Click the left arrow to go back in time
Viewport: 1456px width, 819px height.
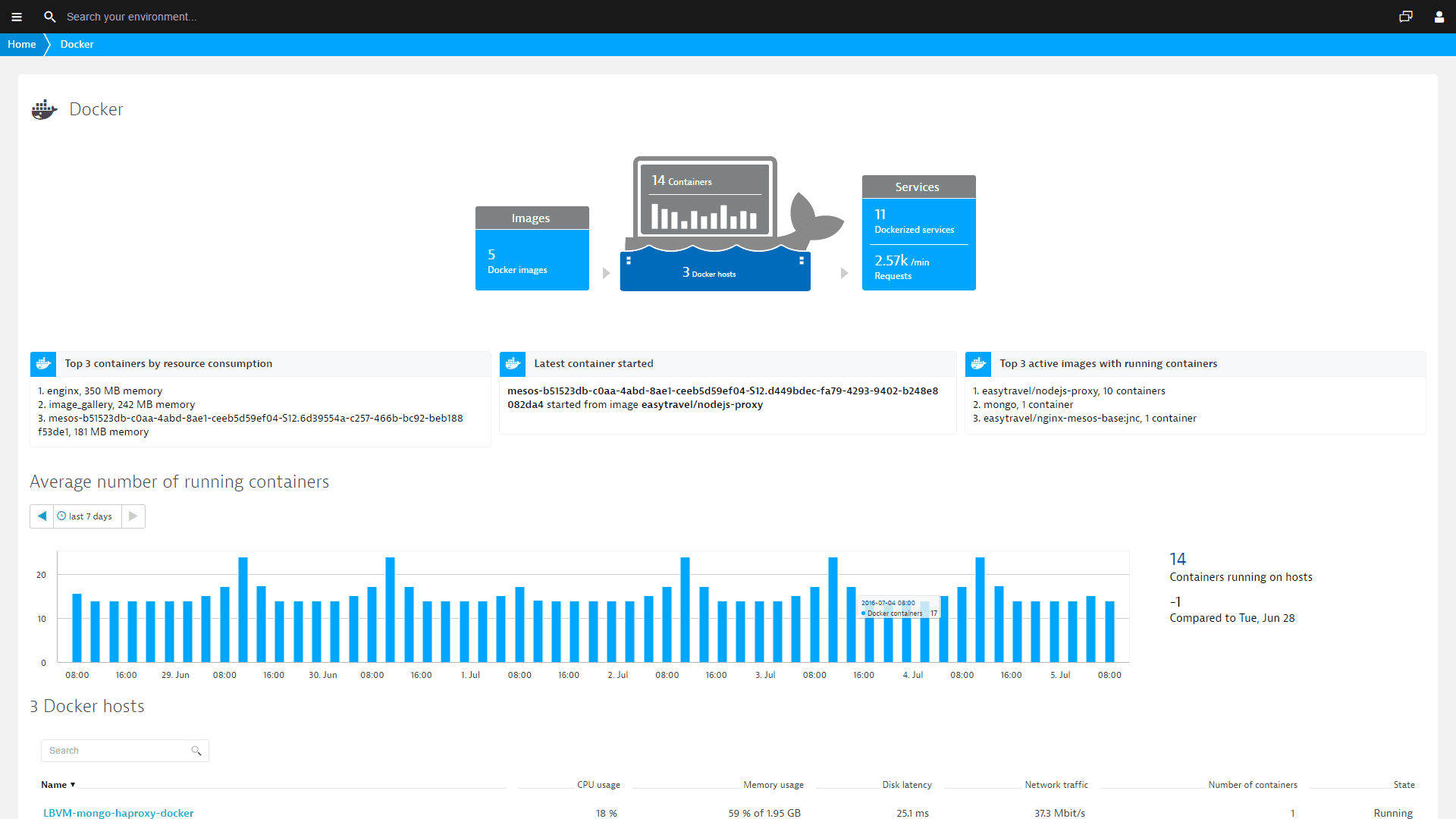(42, 515)
